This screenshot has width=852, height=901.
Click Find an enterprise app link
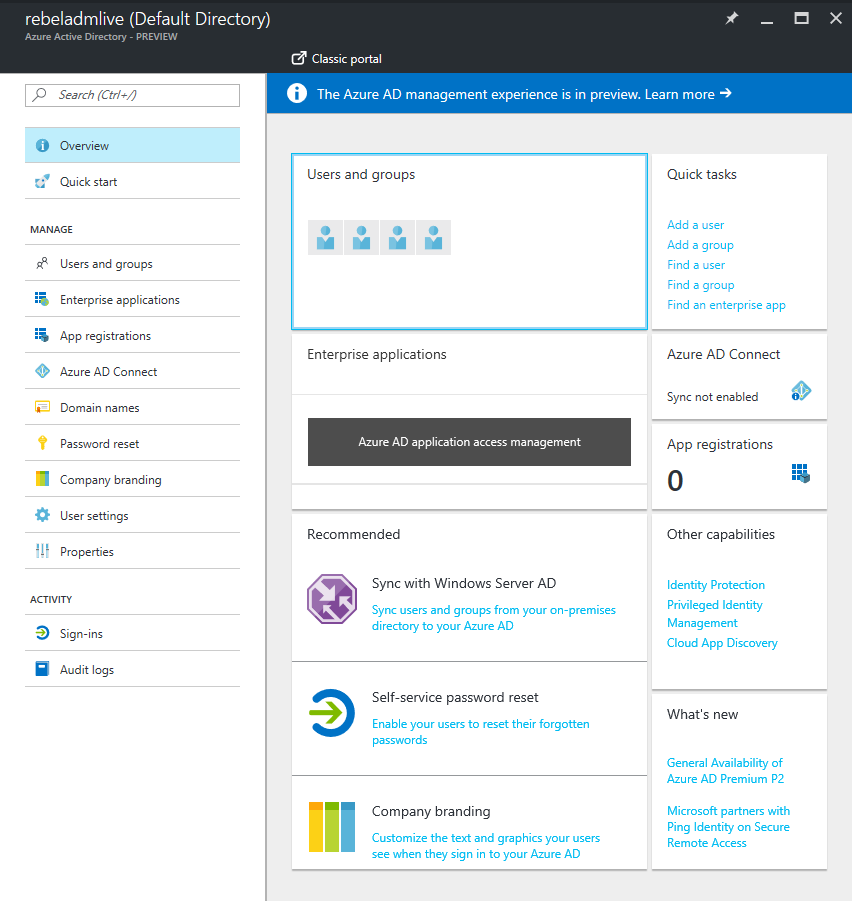pyautogui.click(x=726, y=305)
